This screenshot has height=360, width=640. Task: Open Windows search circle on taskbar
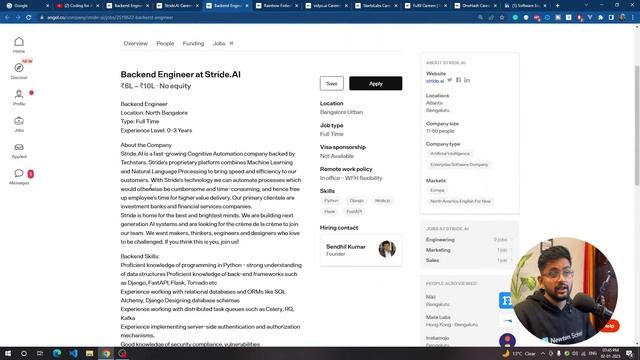[24, 353]
